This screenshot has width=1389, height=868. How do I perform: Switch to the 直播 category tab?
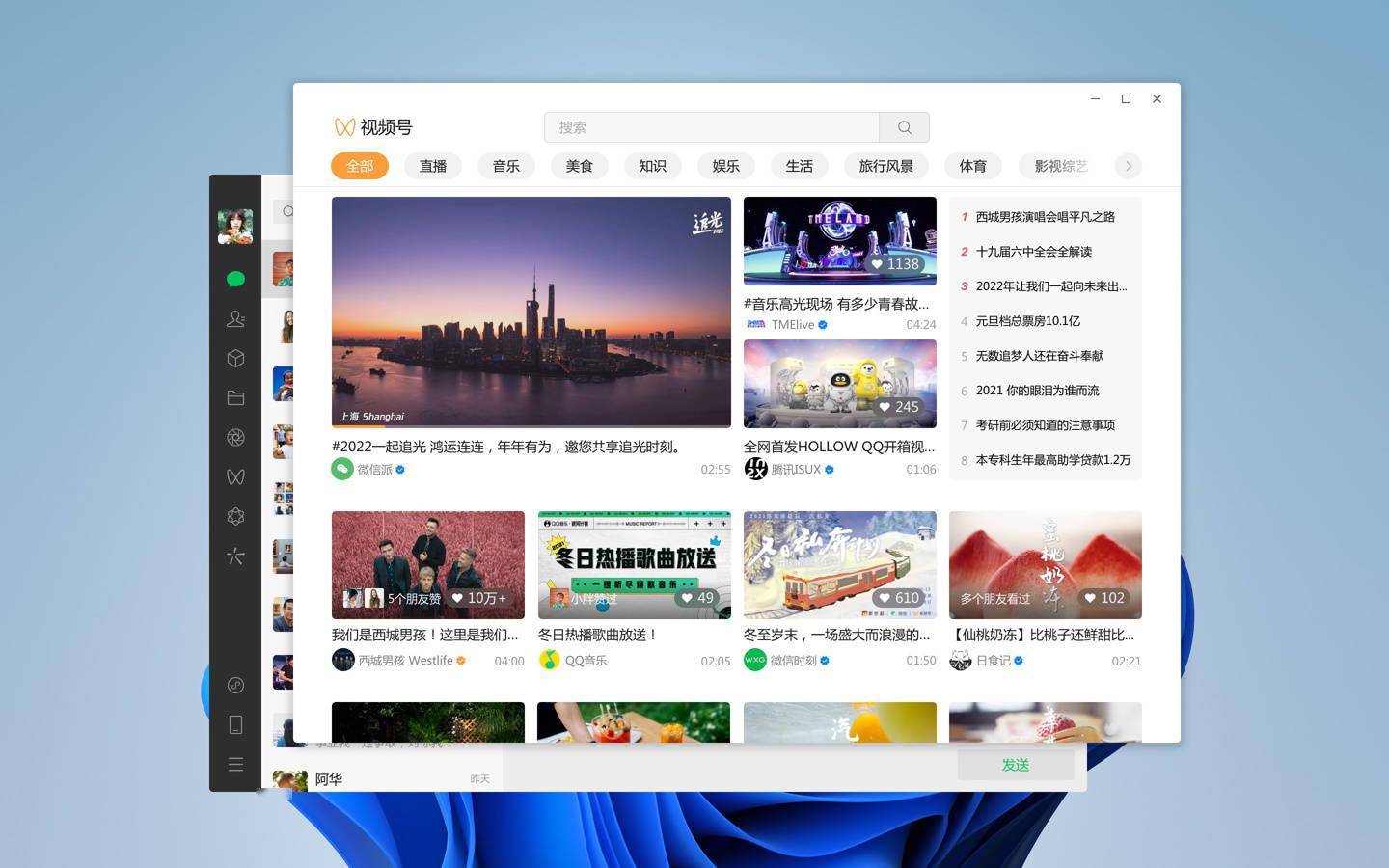(432, 166)
